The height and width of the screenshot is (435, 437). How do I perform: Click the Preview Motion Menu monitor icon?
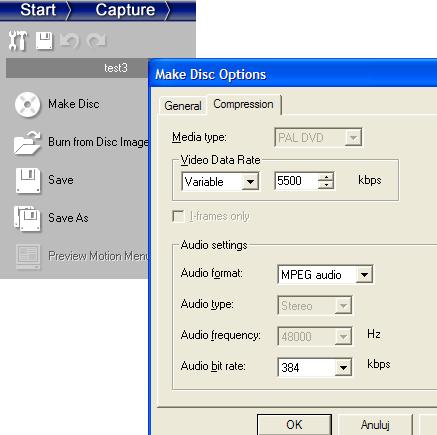(x=28, y=256)
